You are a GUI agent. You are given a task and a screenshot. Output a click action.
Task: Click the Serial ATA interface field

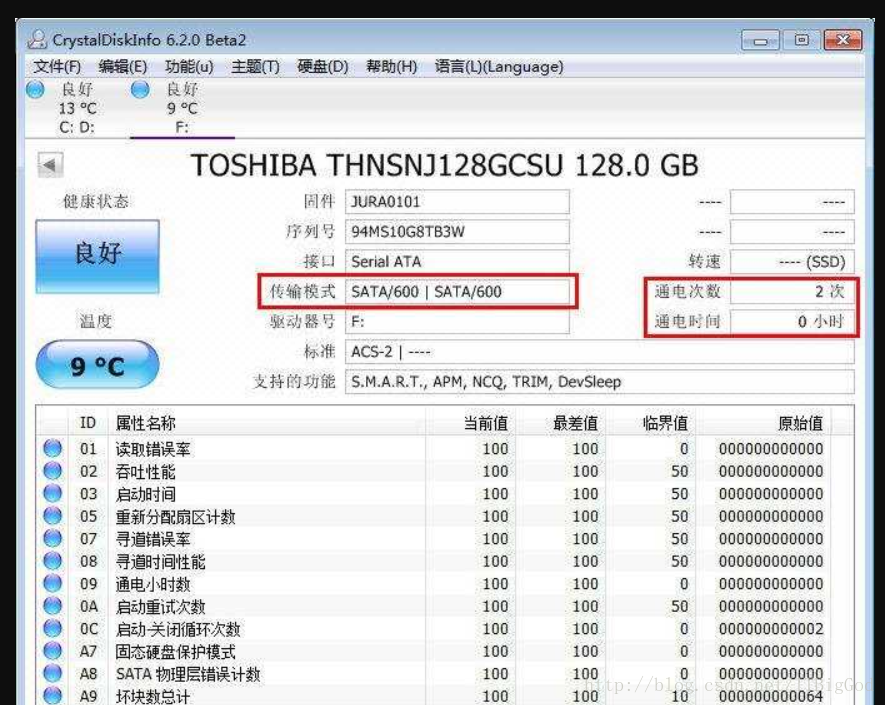coord(457,261)
